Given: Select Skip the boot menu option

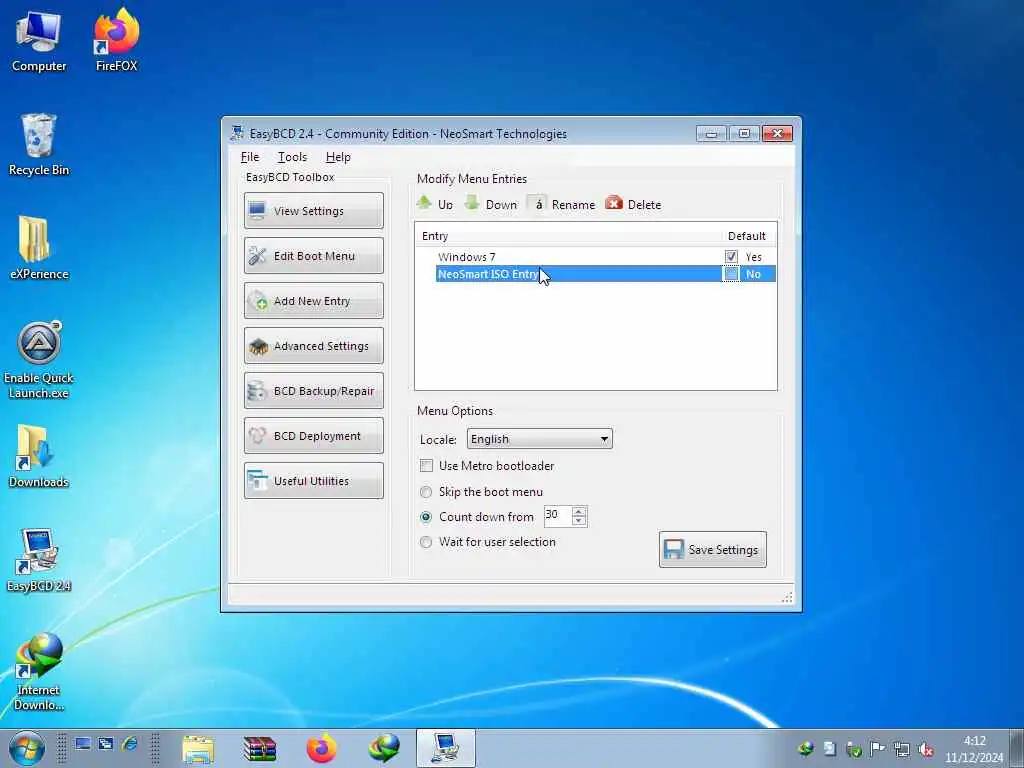Looking at the screenshot, I should 426,492.
